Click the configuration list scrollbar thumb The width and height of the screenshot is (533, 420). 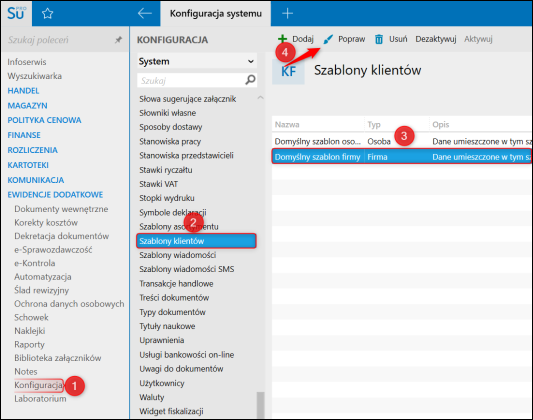(260, 405)
